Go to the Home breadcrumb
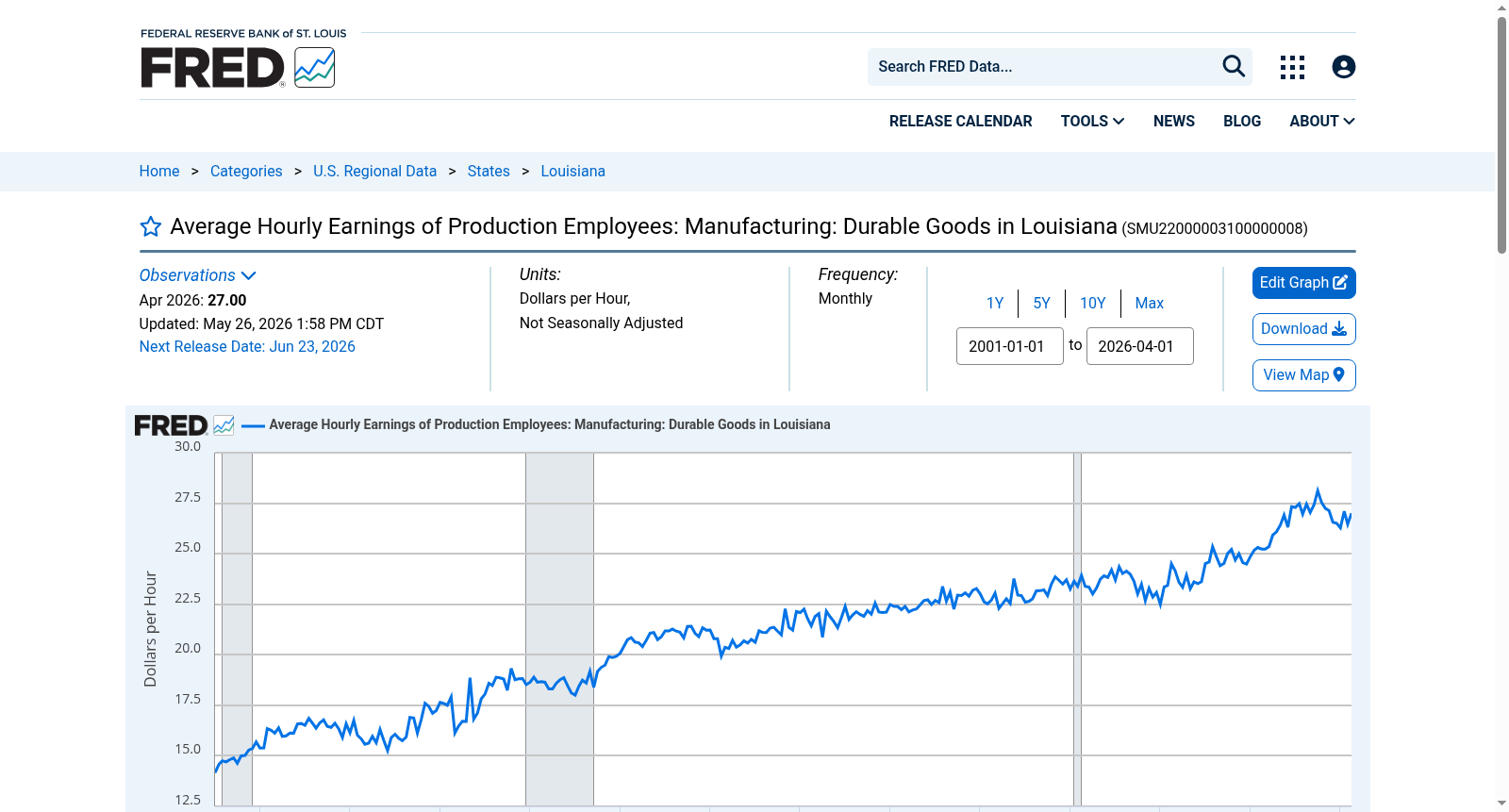The height and width of the screenshot is (812, 1509). 159,171
